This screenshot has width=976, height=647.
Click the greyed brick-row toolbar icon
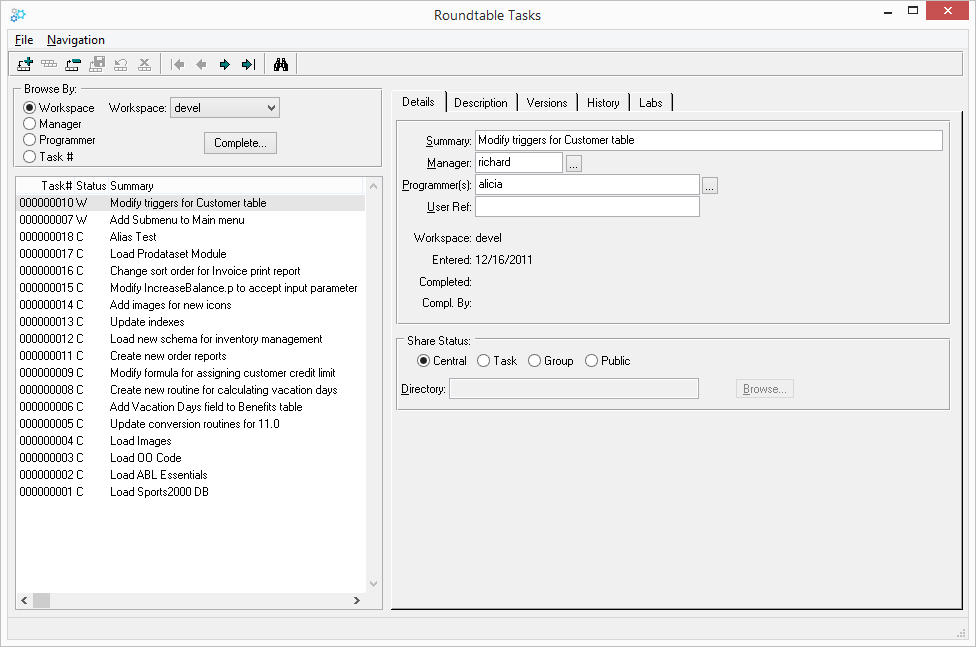coord(49,64)
